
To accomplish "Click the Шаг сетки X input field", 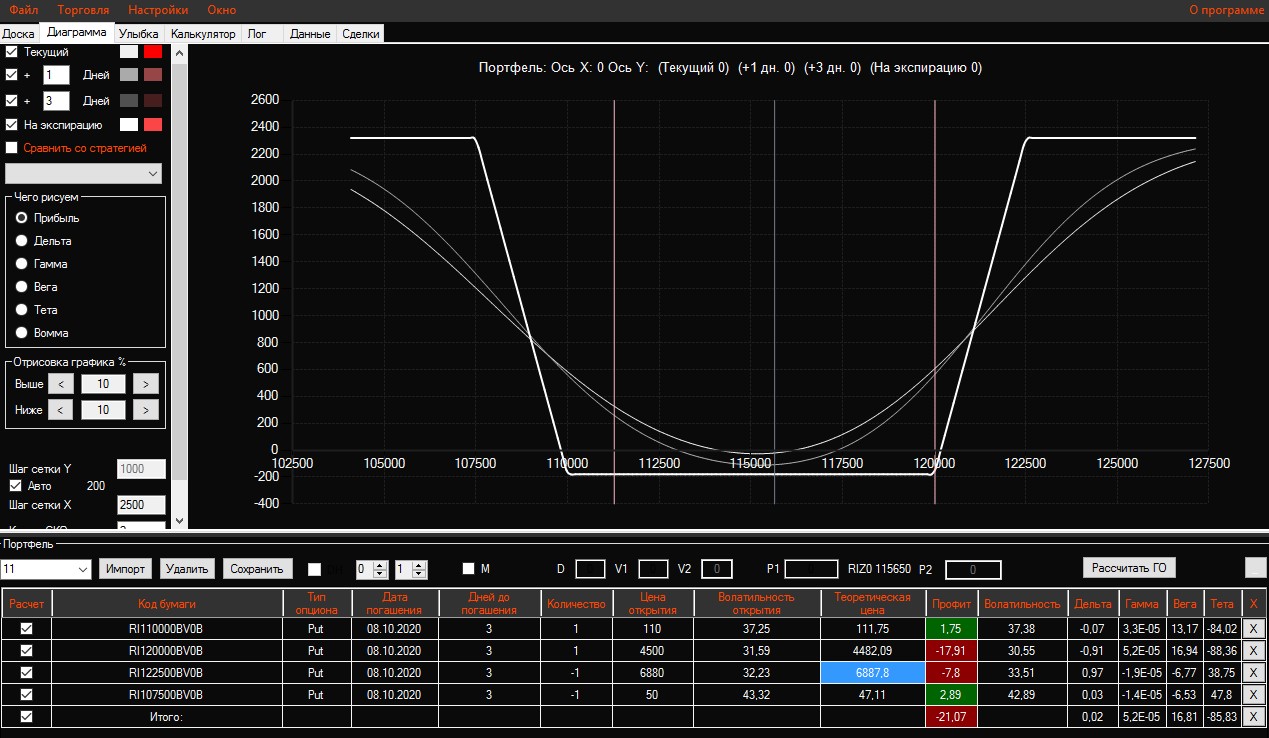I will 141,505.
